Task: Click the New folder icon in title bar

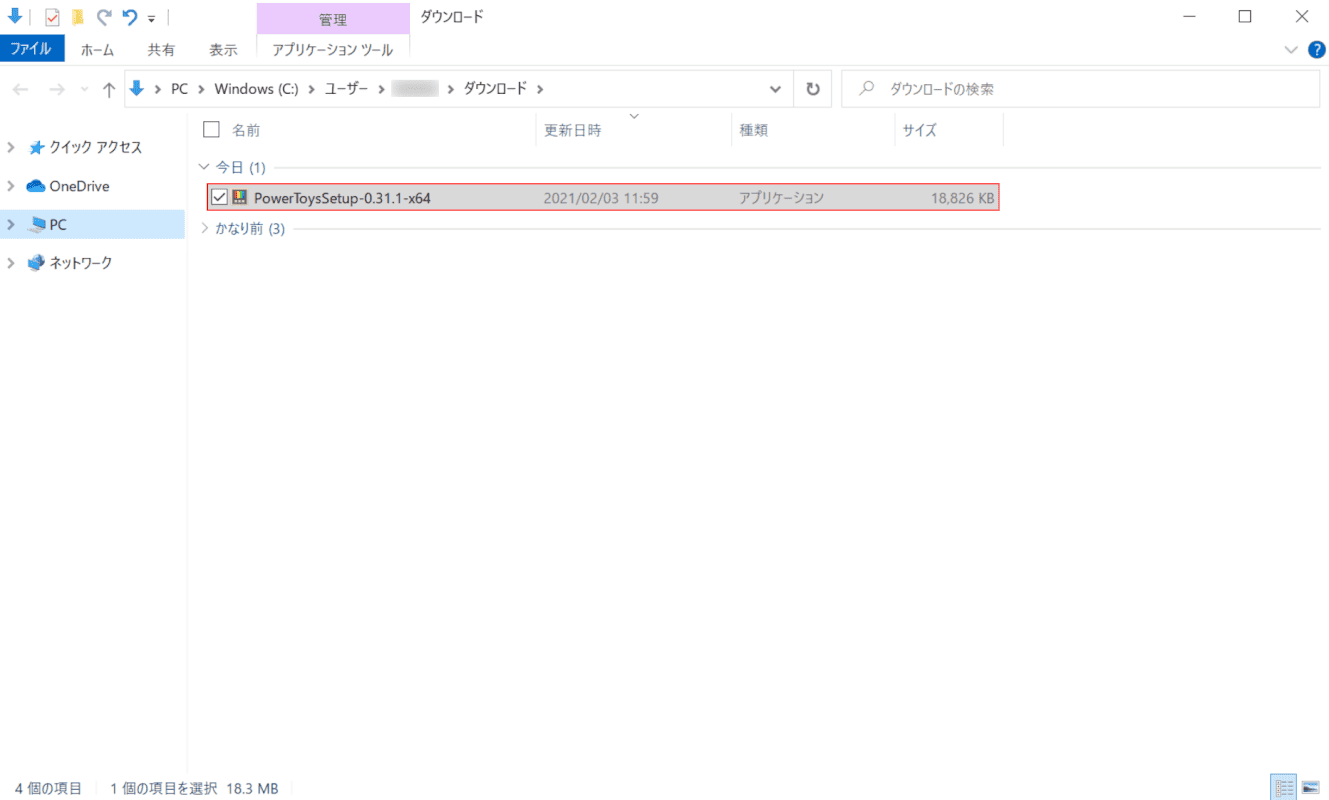Action: (x=78, y=17)
